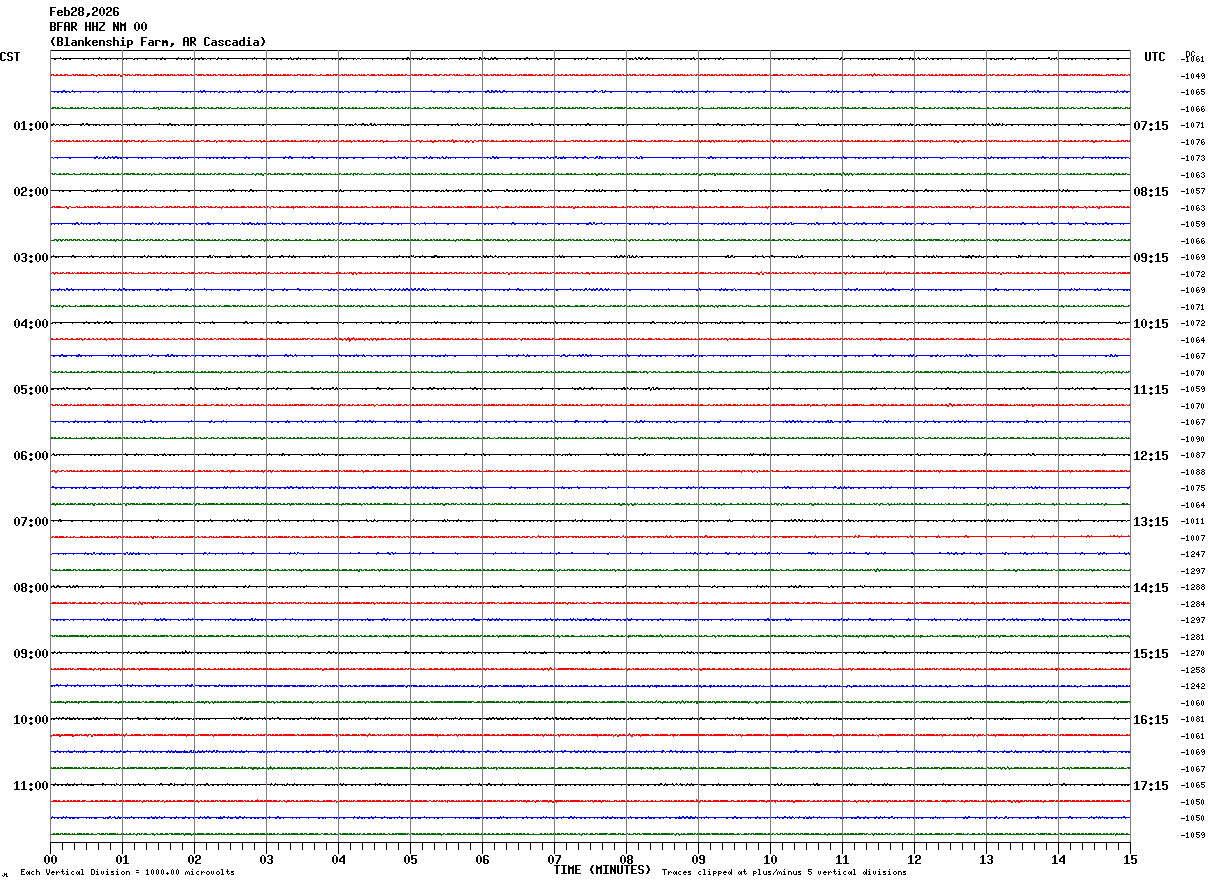Select the 08:00 CST row label
Screen dimensions: 1210x886
click(31, 587)
